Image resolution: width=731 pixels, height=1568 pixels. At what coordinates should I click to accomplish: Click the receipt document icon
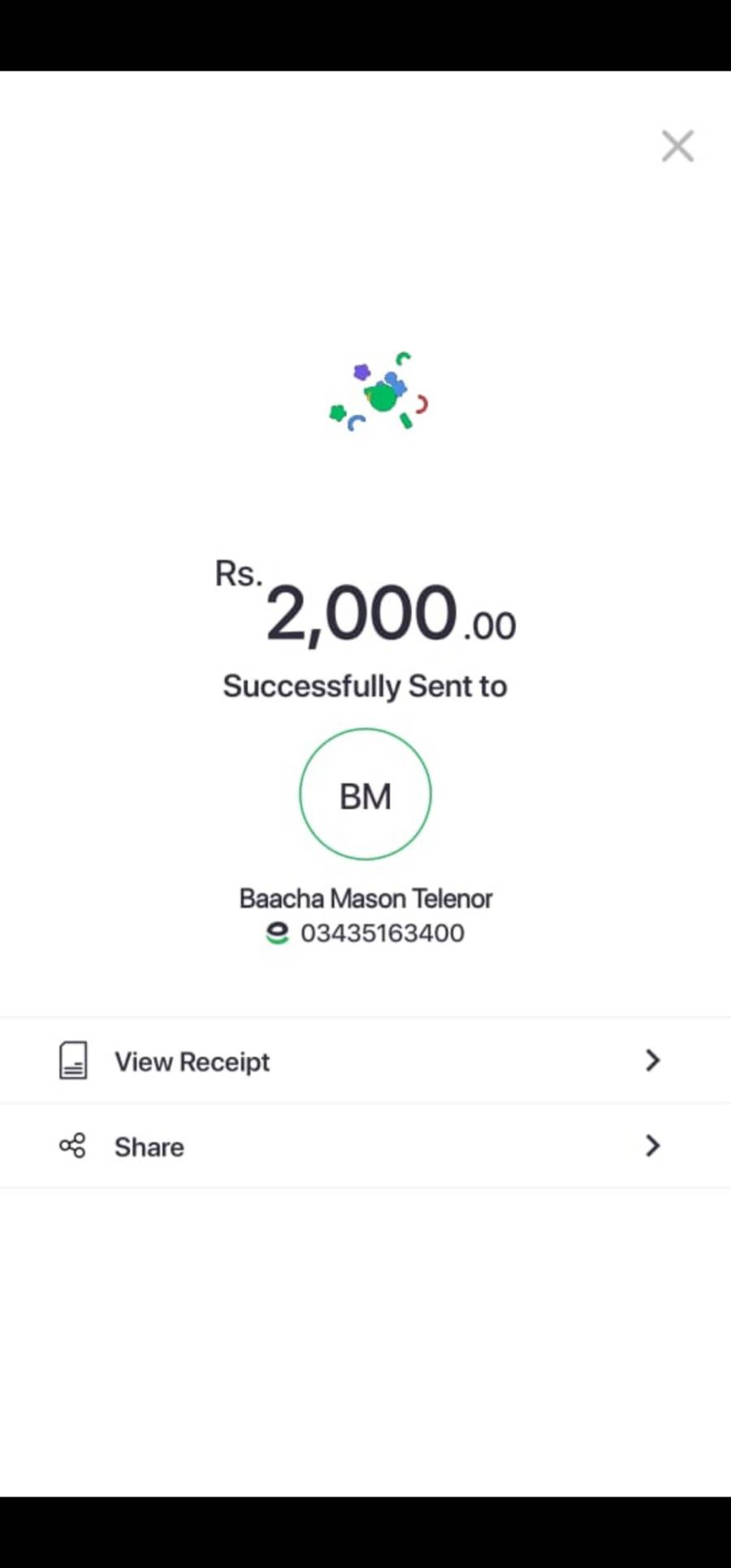click(x=73, y=1060)
